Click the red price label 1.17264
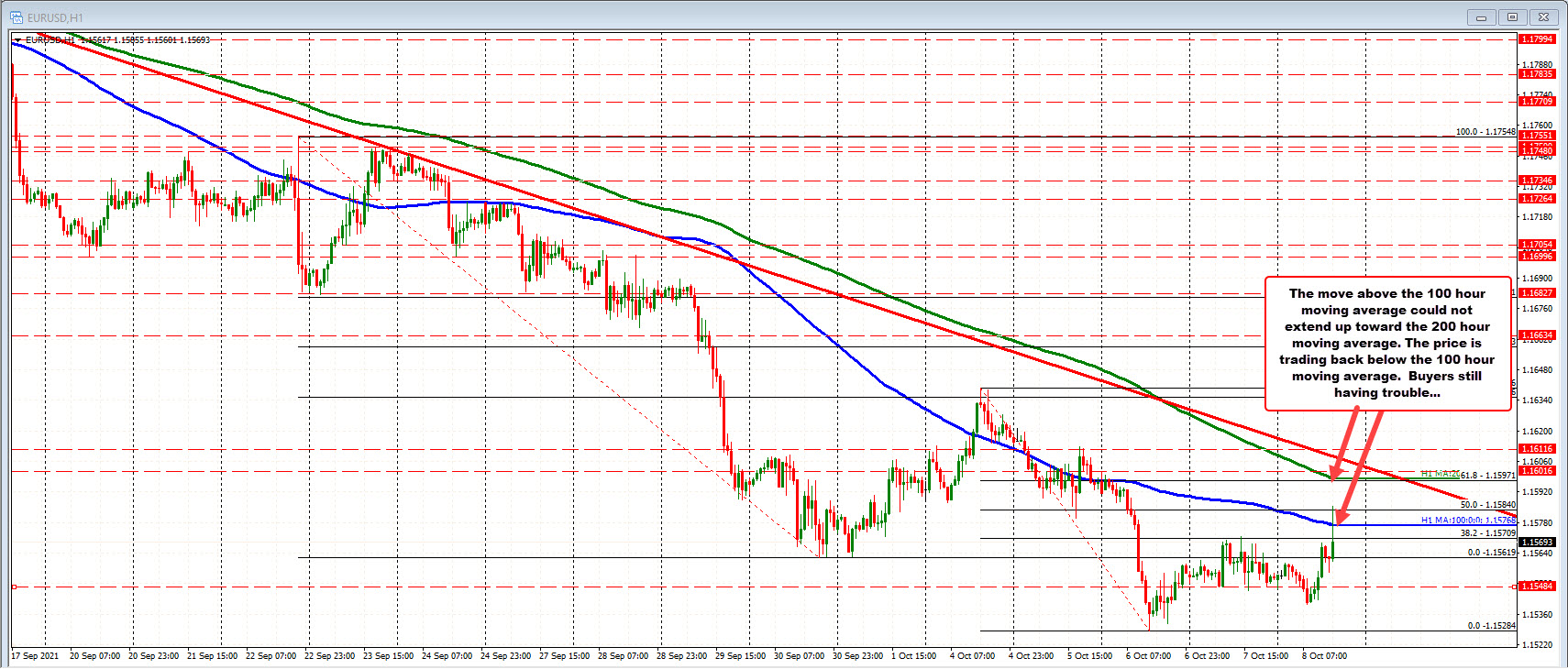Viewport: 1568px width, 669px height. (1537, 199)
